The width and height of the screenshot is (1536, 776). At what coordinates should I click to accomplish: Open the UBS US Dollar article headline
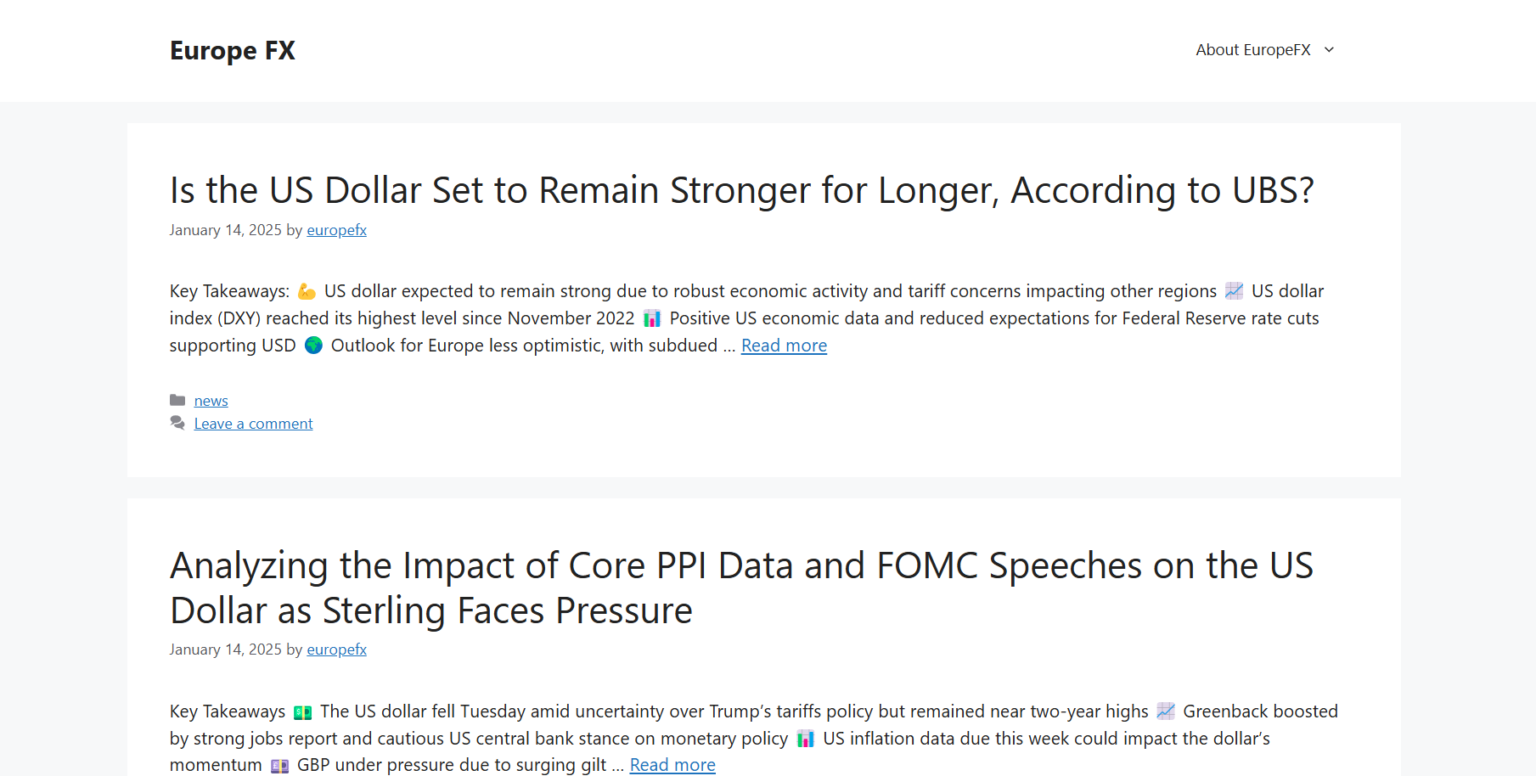click(x=741, y=190)
